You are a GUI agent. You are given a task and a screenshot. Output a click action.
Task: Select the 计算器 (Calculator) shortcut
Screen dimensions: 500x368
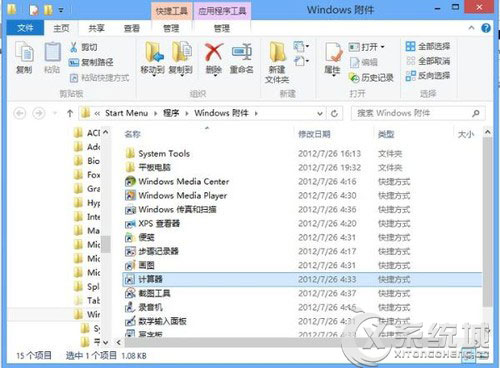pyautogui.click(x=302, y=279)
